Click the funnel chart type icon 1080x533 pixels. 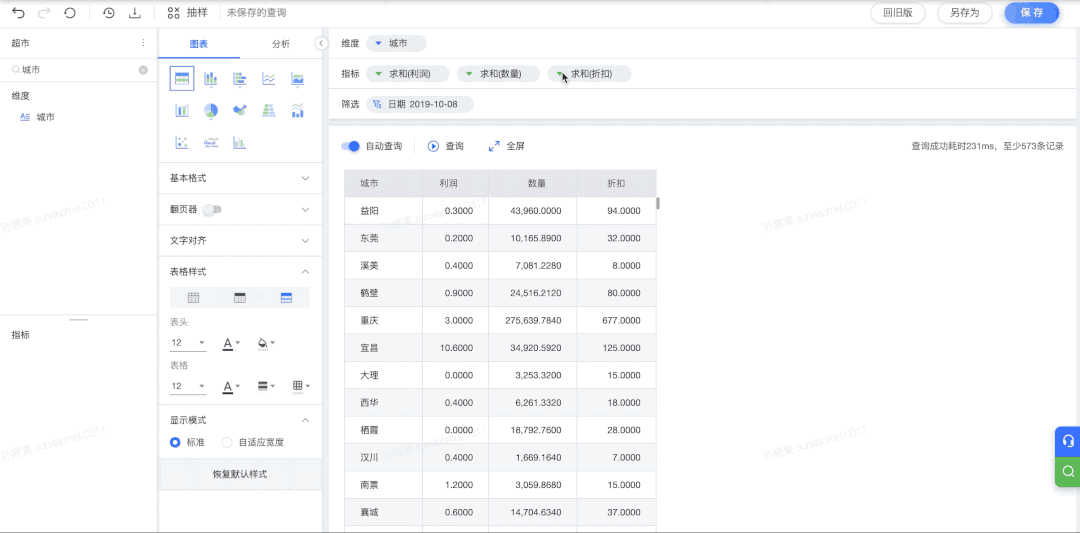tap(268, 111)
